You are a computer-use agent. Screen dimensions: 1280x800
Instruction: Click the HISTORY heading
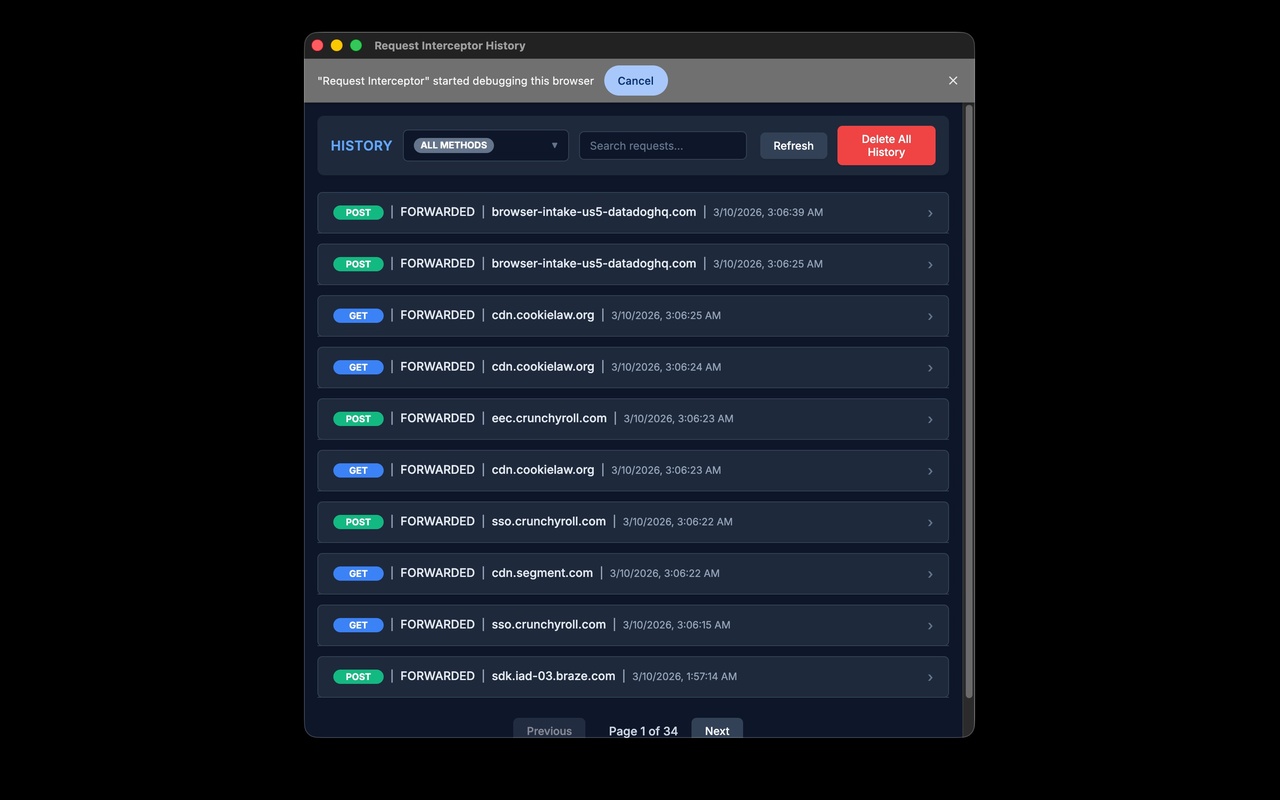click(x=361, y=145)
